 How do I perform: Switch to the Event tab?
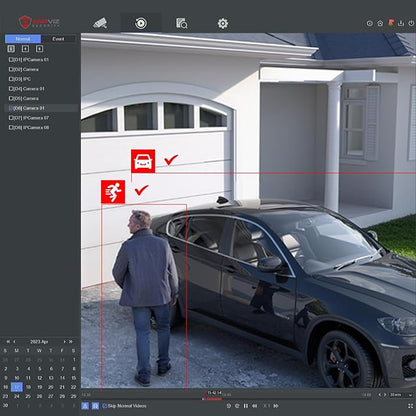tap(58, 39)
